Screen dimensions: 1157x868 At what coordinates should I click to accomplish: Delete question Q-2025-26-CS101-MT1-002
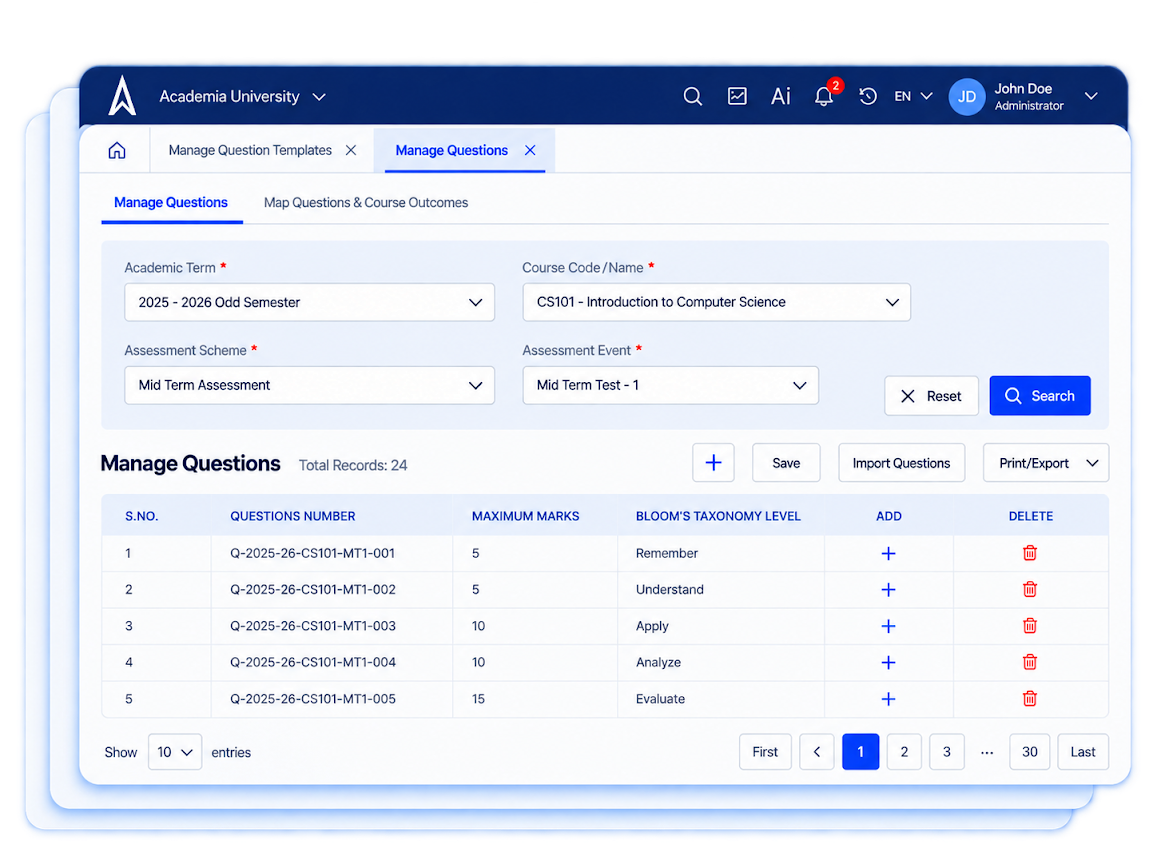(x=1030, y=589)
